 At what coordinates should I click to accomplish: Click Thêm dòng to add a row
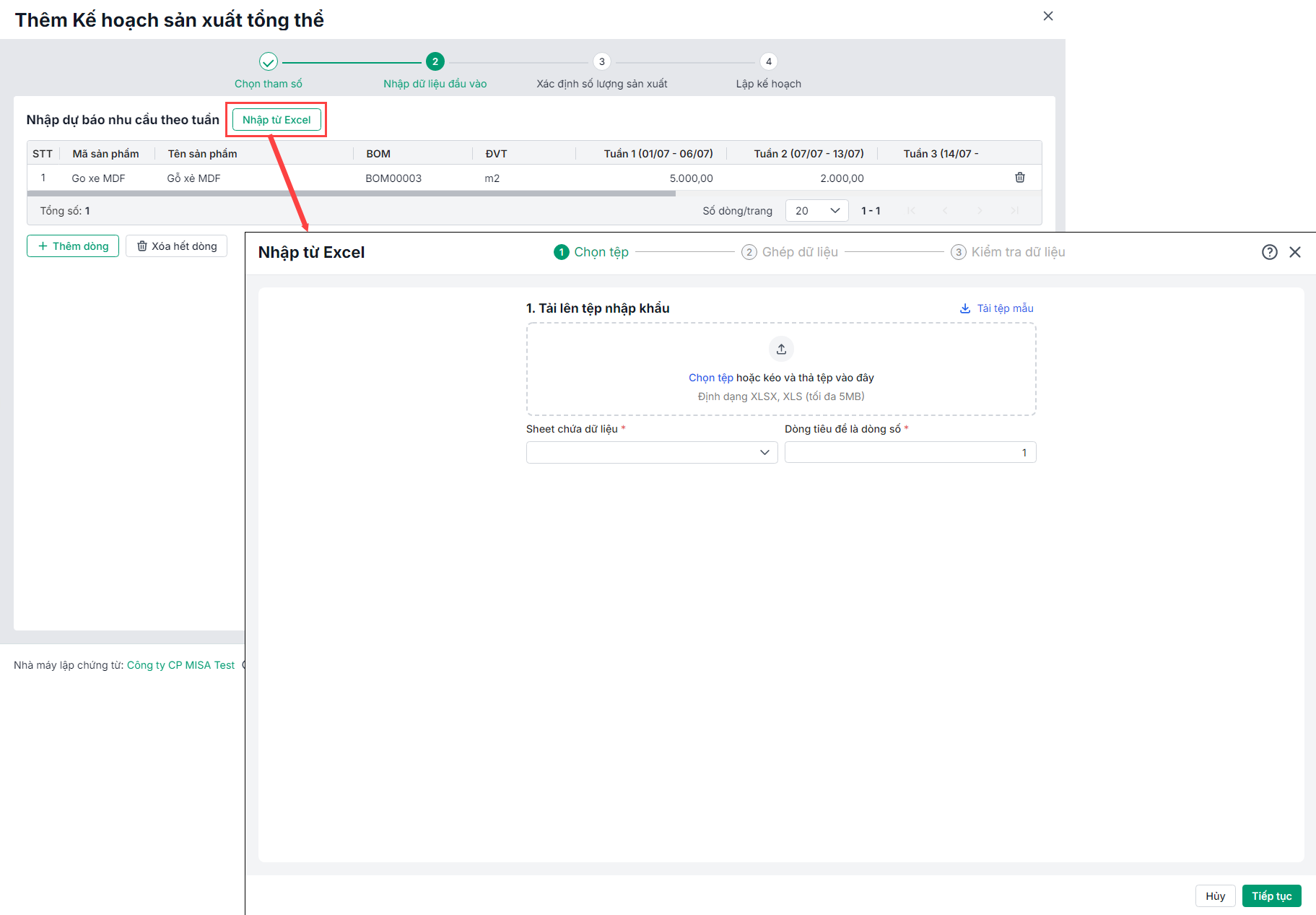(x=73, y=246)
